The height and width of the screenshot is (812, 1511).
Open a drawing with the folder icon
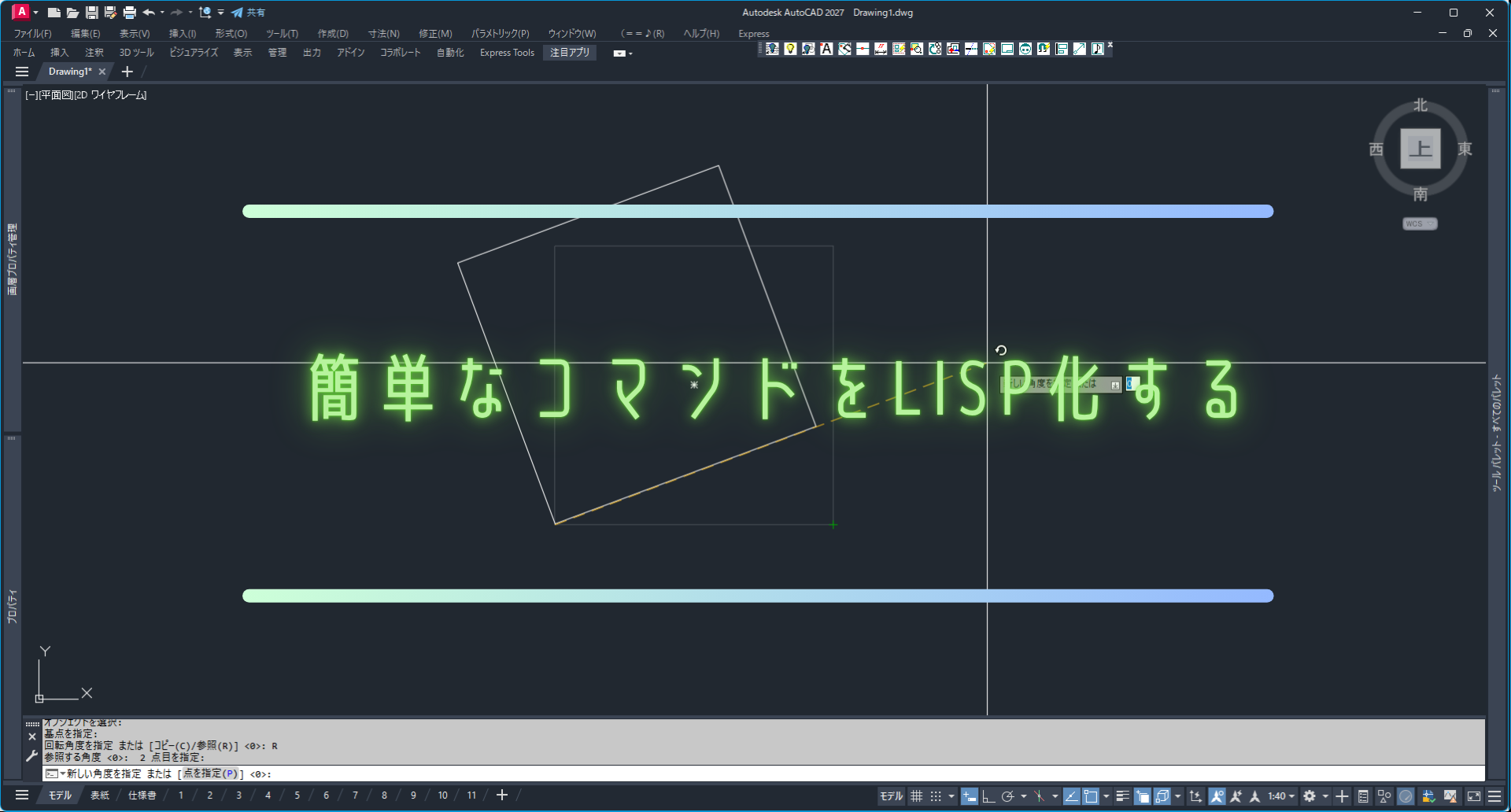pos(72,13)
